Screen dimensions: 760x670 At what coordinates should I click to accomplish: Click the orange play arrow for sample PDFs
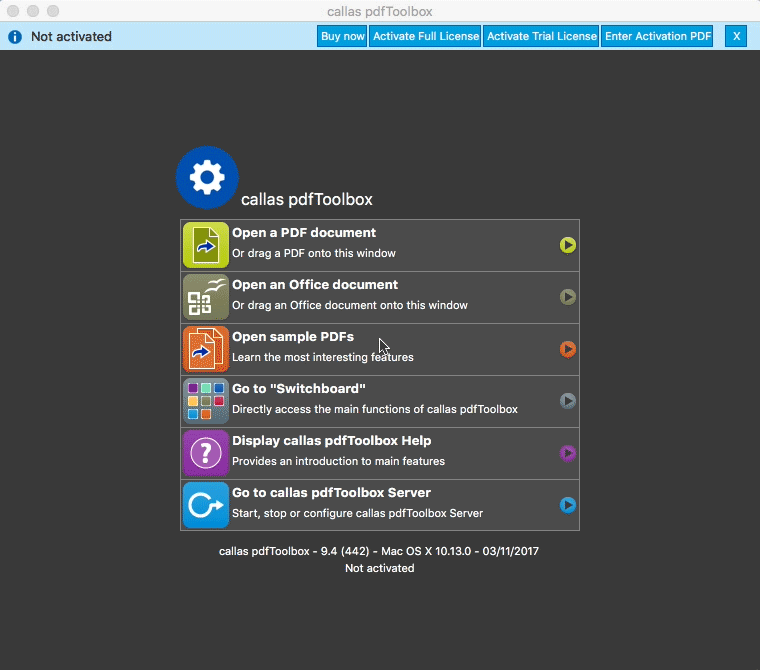point(568,349)
